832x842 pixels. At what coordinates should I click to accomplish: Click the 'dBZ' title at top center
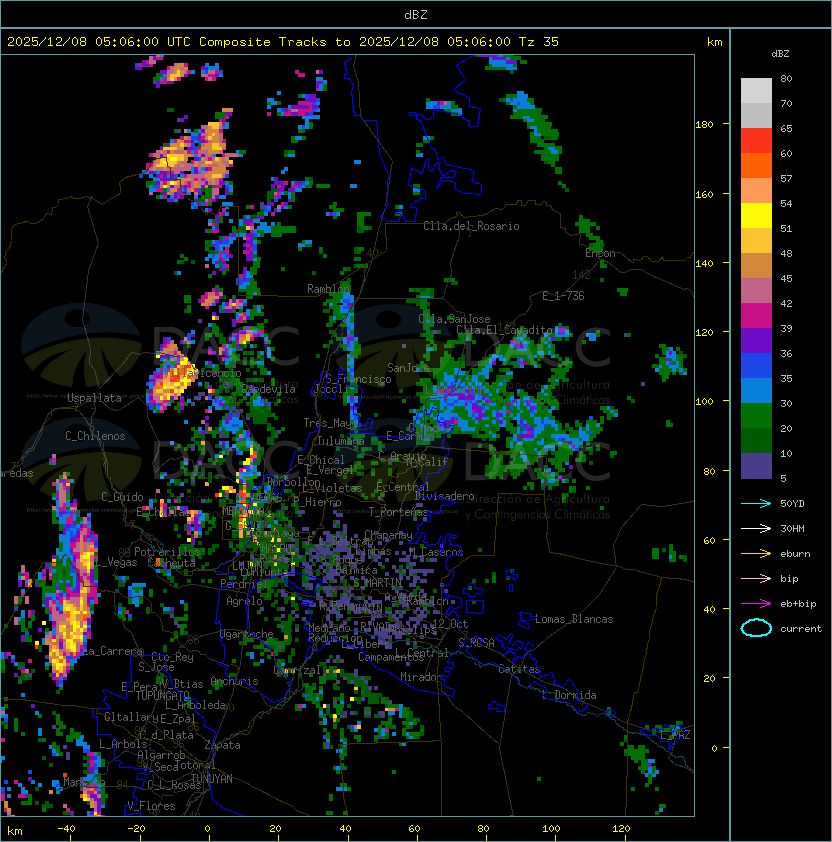coord(416,15)
